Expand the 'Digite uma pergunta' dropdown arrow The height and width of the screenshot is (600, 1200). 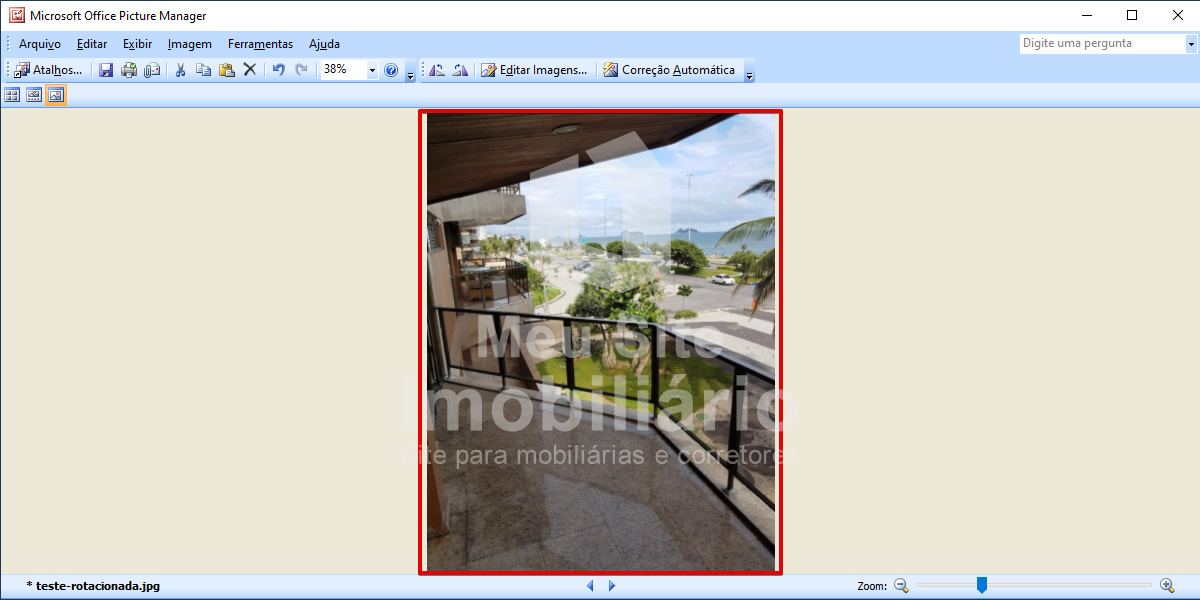pyautogui.click(x=1191, y=44)
